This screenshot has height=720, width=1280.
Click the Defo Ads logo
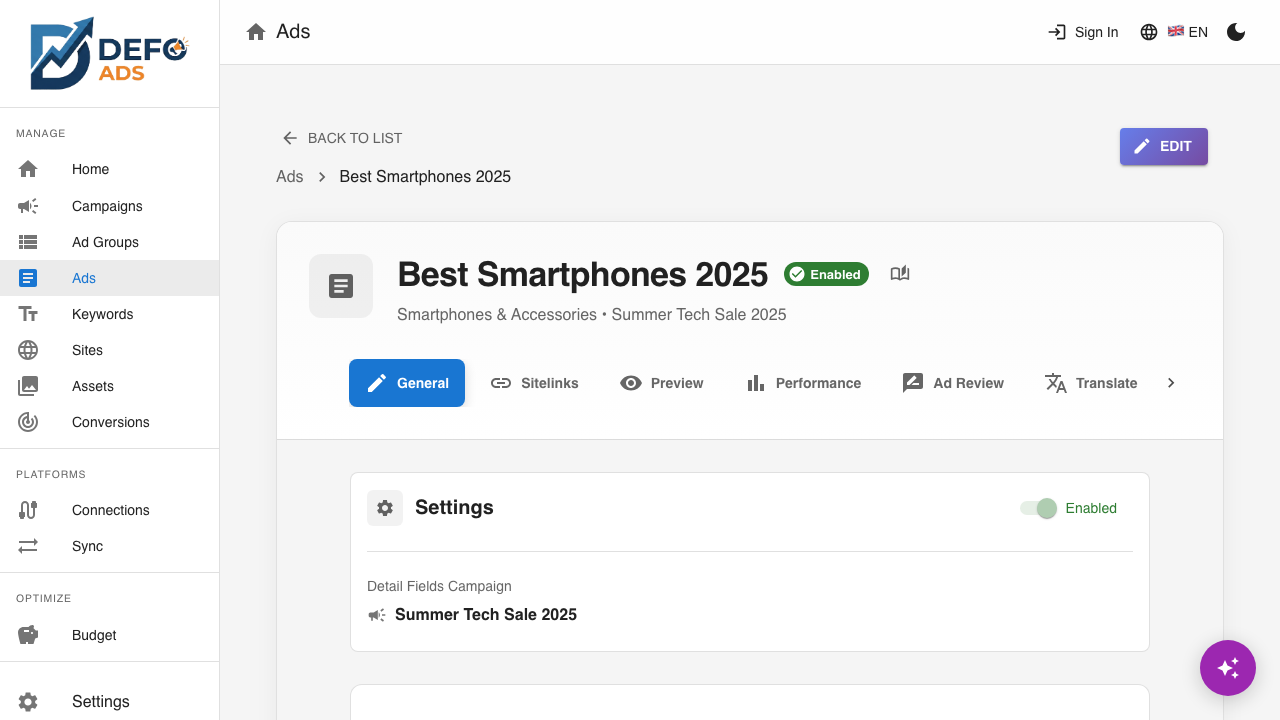(x=109, y=53)
